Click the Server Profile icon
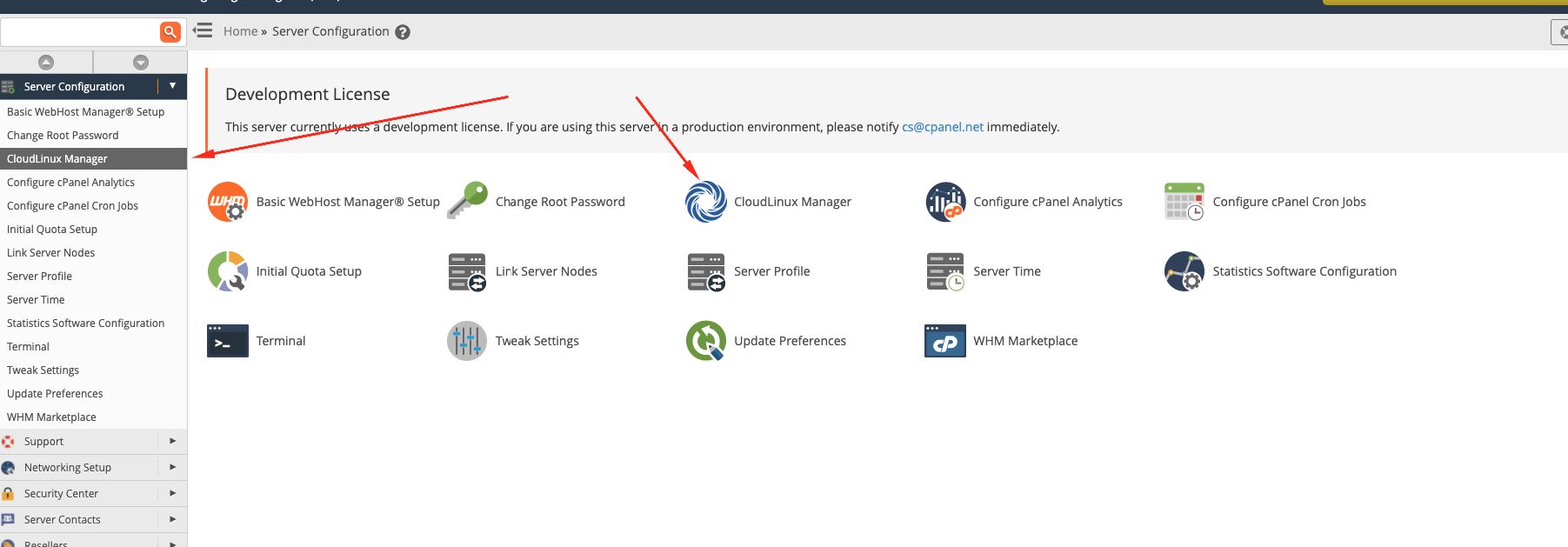1568x547 pixels. click(706, 271)
